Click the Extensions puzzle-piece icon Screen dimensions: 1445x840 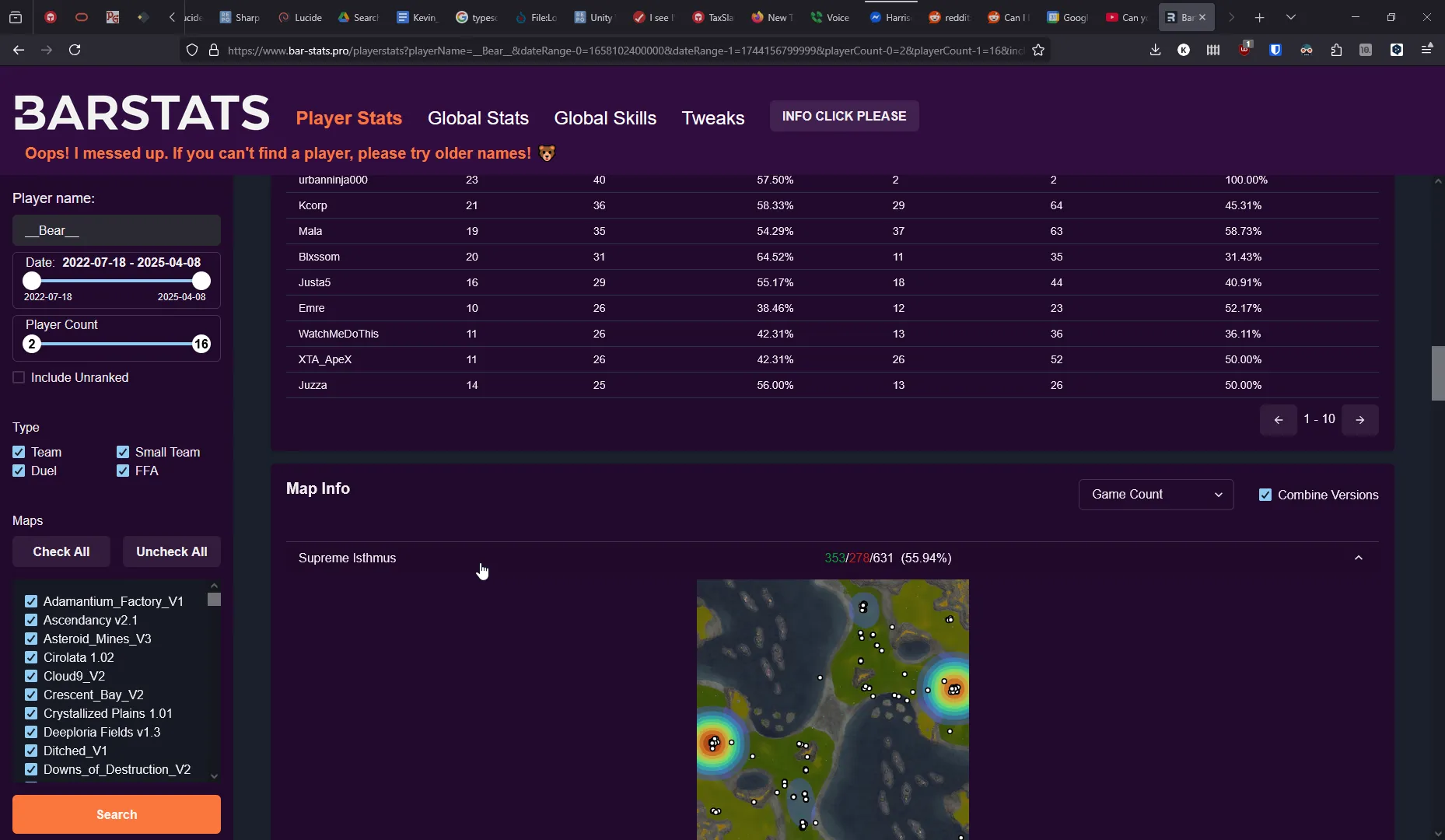pyautogui.click(x=1336, y=50)
